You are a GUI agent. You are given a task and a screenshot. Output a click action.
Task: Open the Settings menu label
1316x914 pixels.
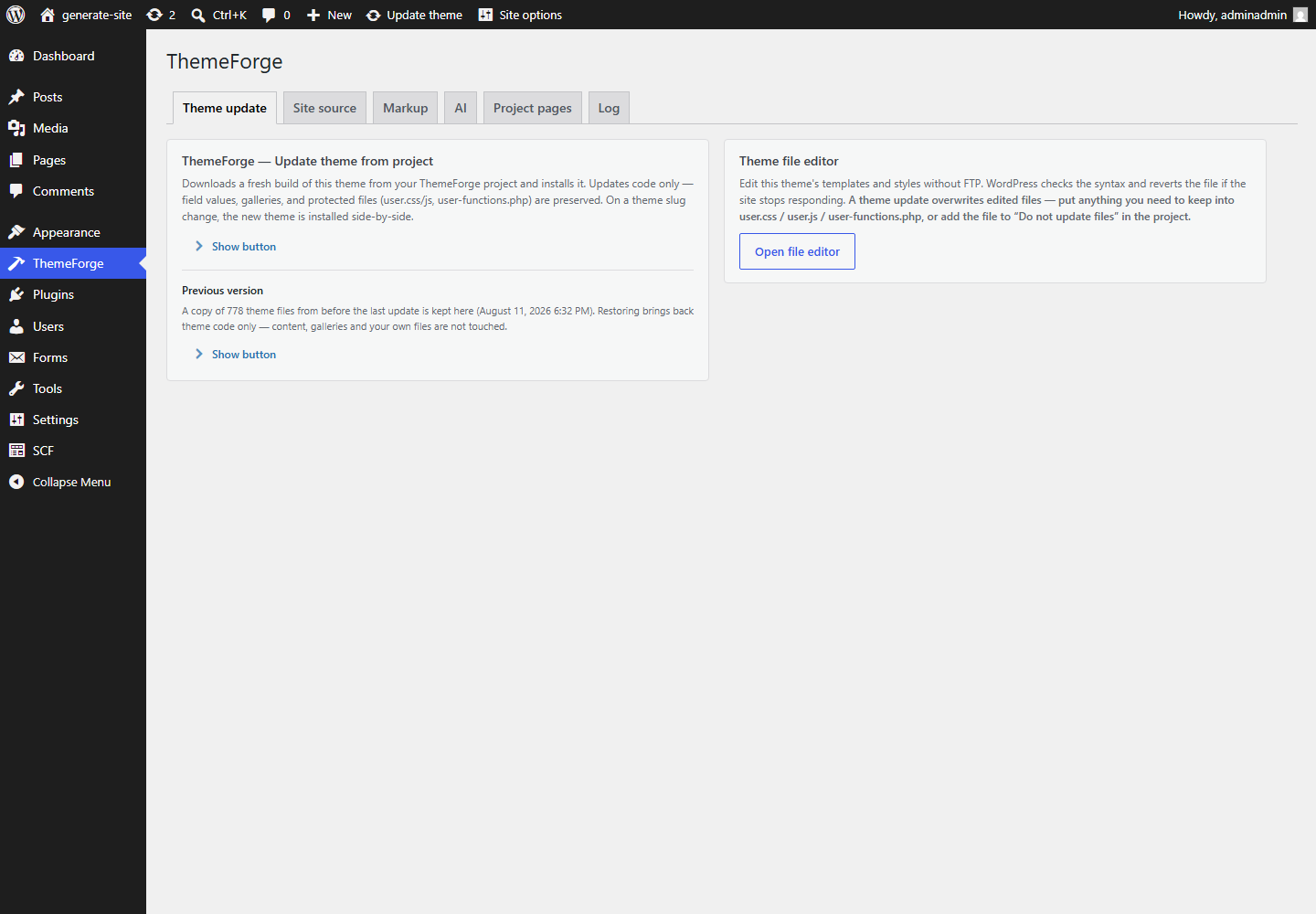pos(56,420)
